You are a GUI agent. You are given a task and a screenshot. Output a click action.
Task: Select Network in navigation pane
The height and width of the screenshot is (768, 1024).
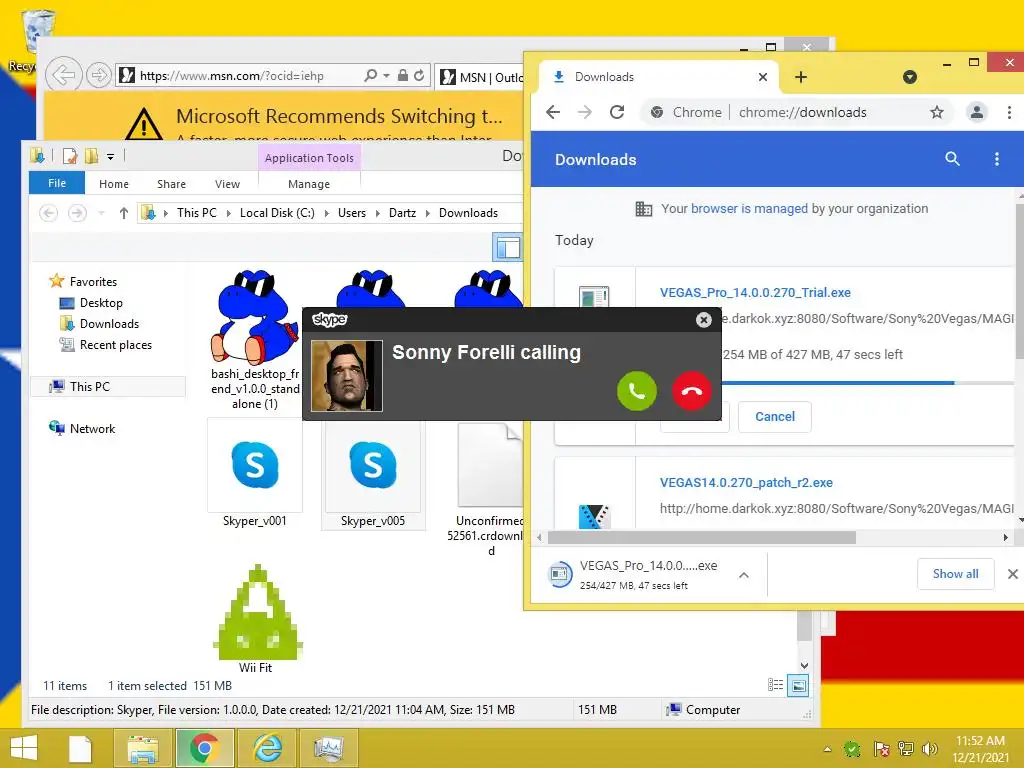coord(82,428)
